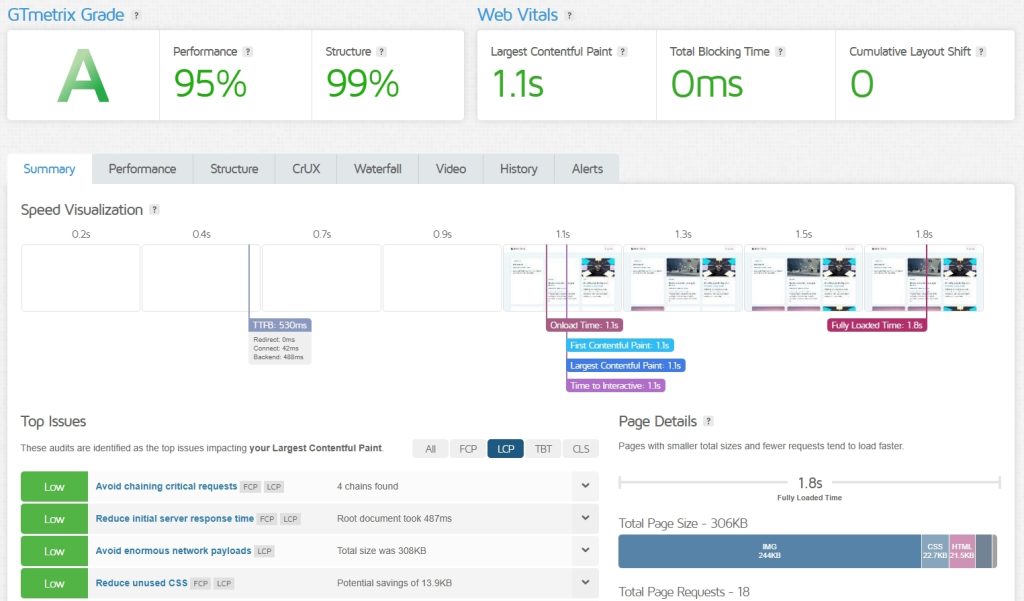This screenshot has width=1024, height=601.
Task: Enable the TBT audit filter
Action: pyautogui.click(x=543, y=449)
